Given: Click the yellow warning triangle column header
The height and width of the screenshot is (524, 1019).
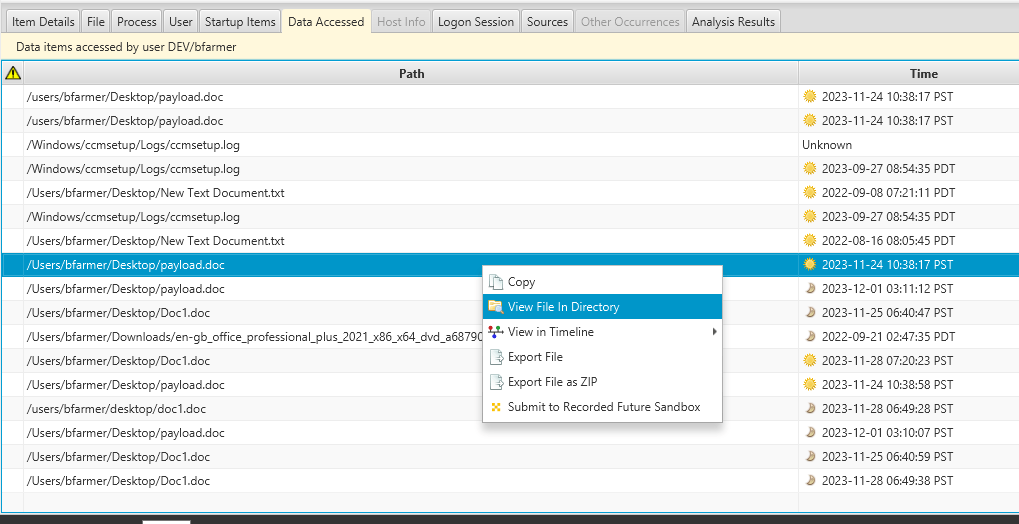Looking at the screenshot, I should click(13, 73).
